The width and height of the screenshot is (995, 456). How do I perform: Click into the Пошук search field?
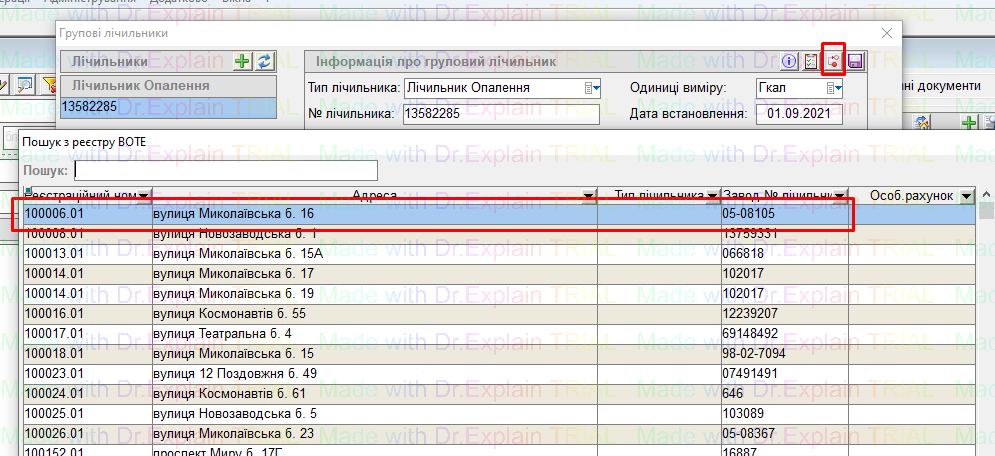point(225,171)
